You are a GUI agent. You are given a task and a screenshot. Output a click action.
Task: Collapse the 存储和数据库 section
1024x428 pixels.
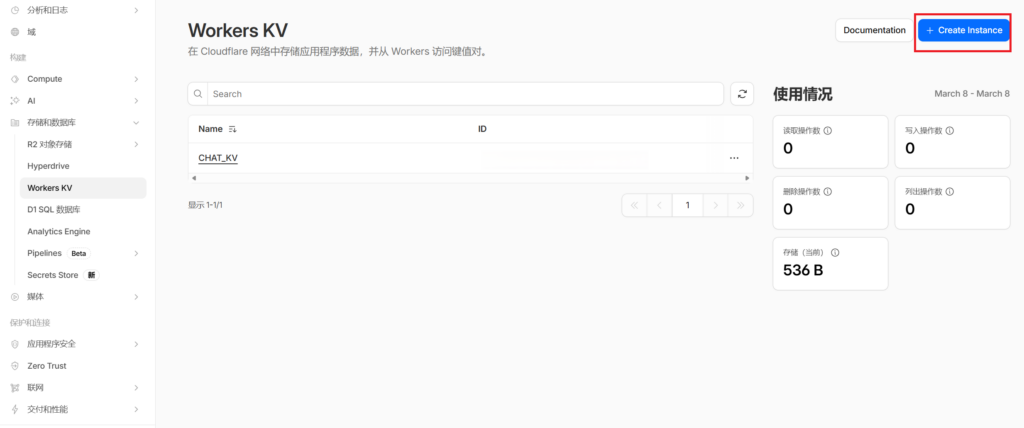136,123
